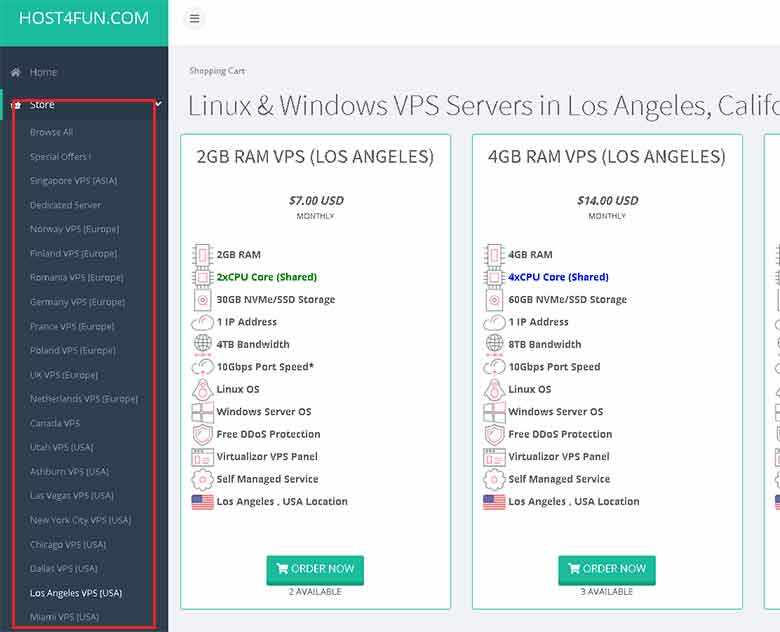Click CPU icon beside 2xCPU Core
Screen dimensions: 780x632
coord(202,277)
